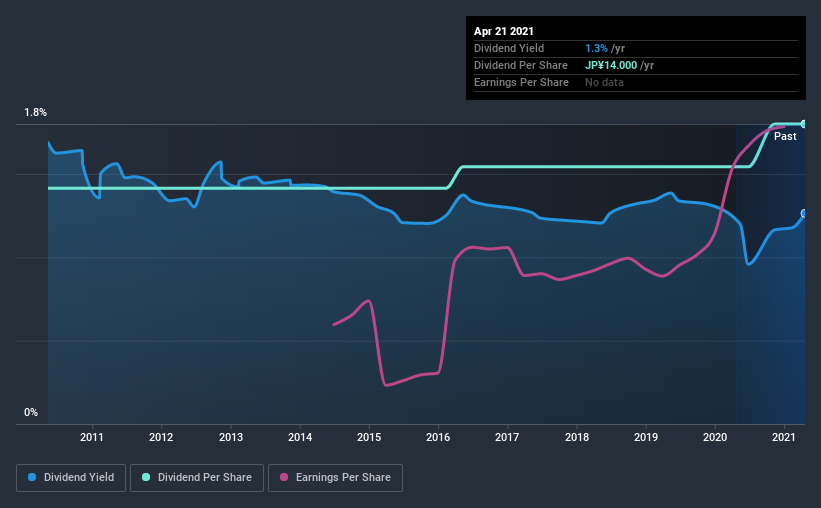
Task: Click the pink Earnings Per Share legend dot
Action: (284, 477)
